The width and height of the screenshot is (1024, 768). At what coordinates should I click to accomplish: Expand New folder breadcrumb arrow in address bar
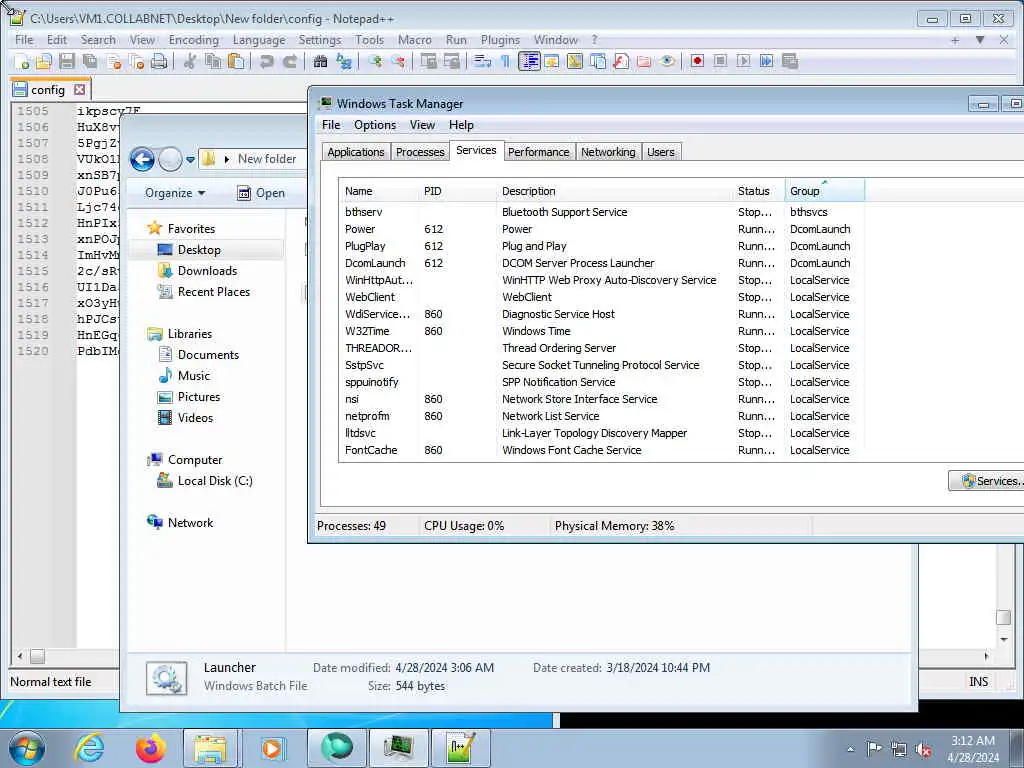point(227,159)
